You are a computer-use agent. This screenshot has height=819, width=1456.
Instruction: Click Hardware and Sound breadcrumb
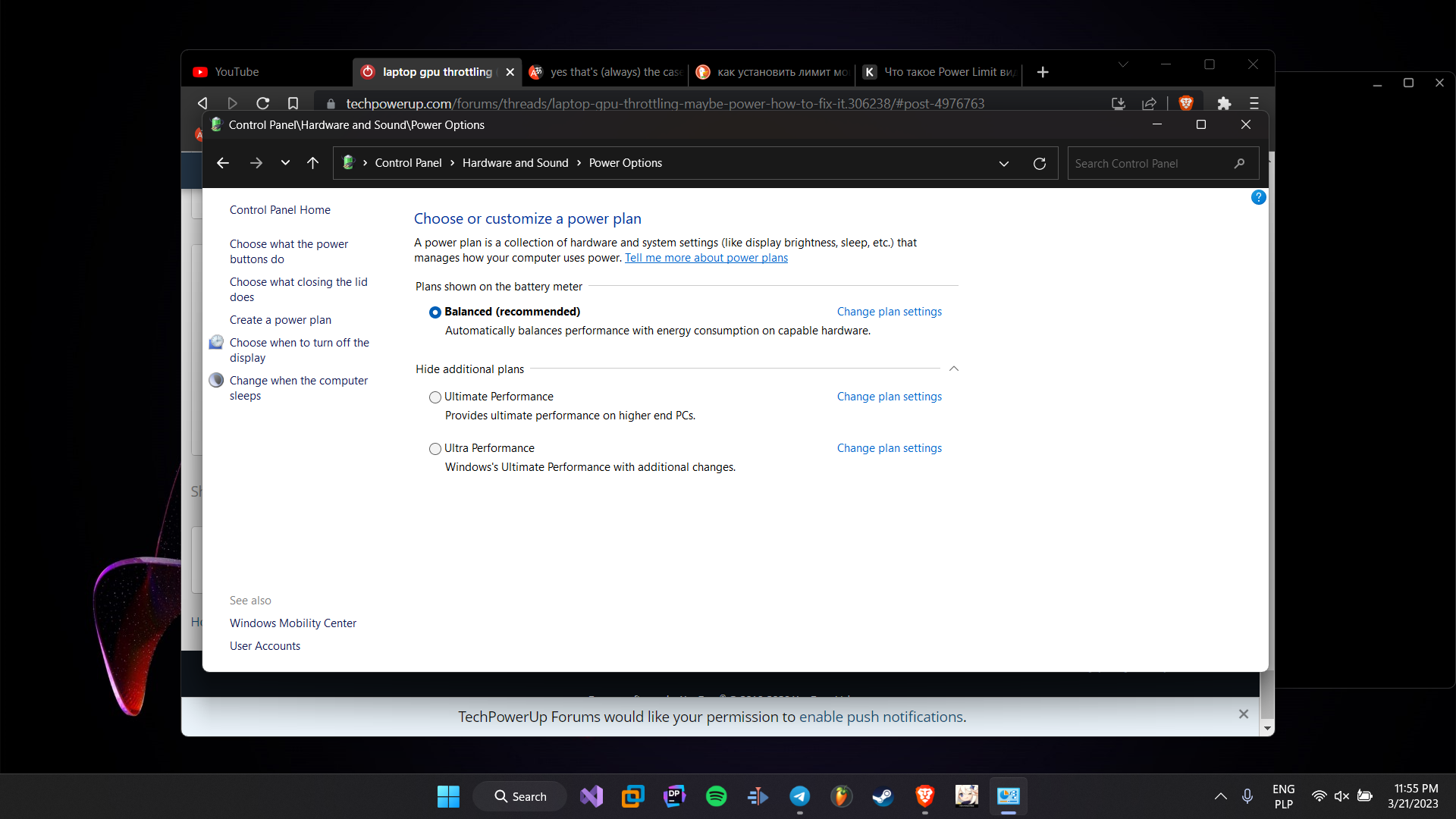tap(515, 163)
